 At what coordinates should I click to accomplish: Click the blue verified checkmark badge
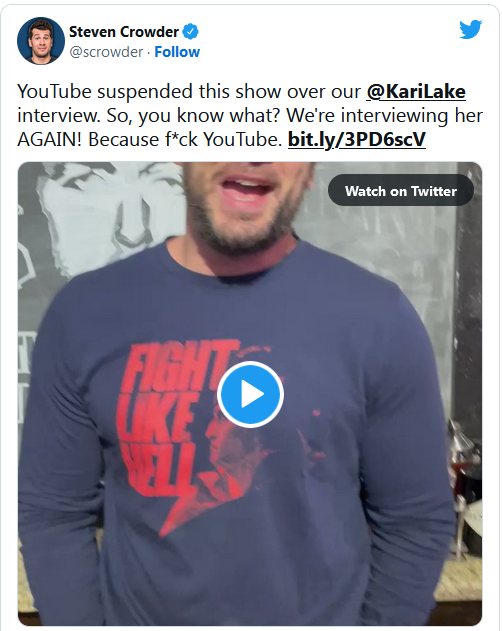190,31
